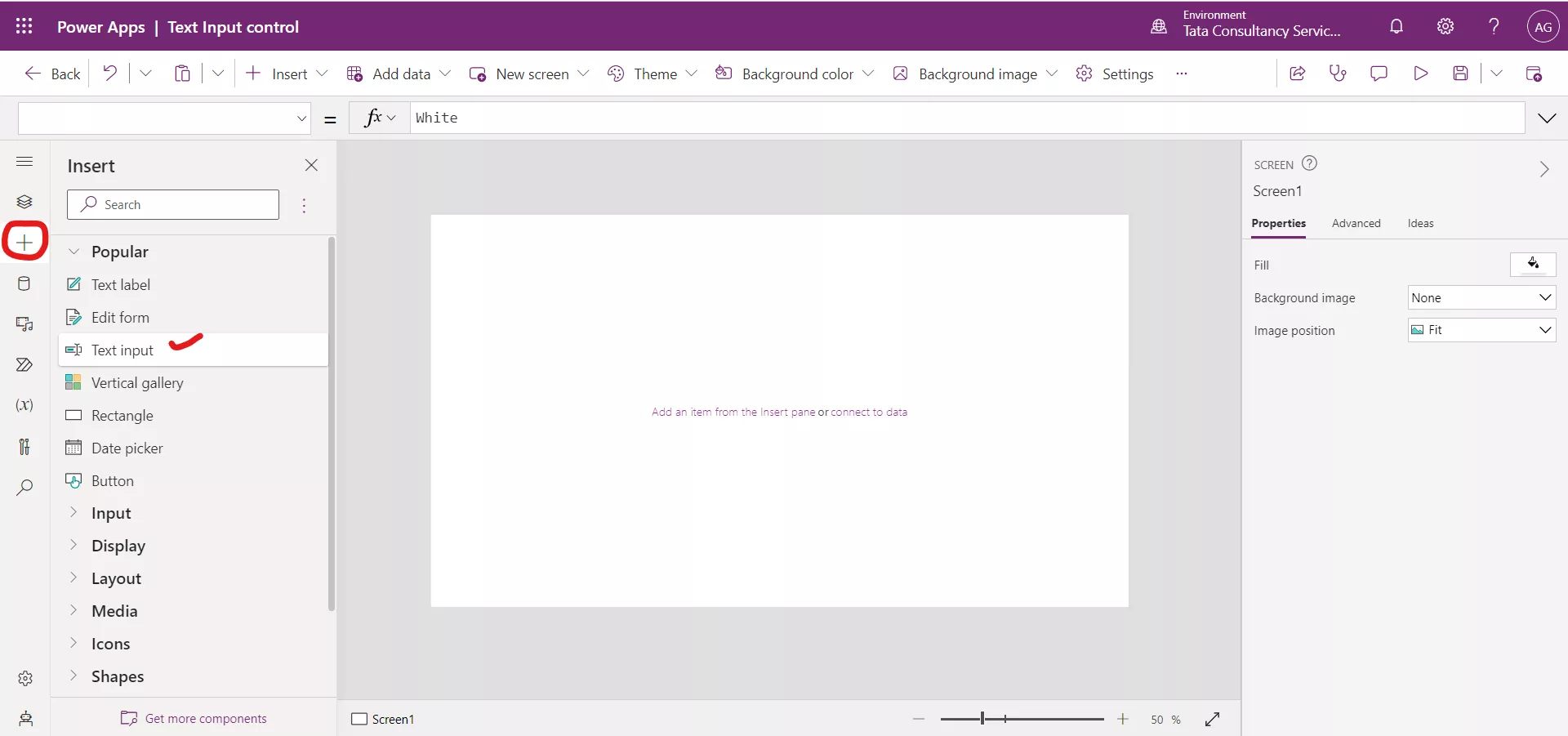Open the Variables panel

pyautogui.click(x=24, y=406)
